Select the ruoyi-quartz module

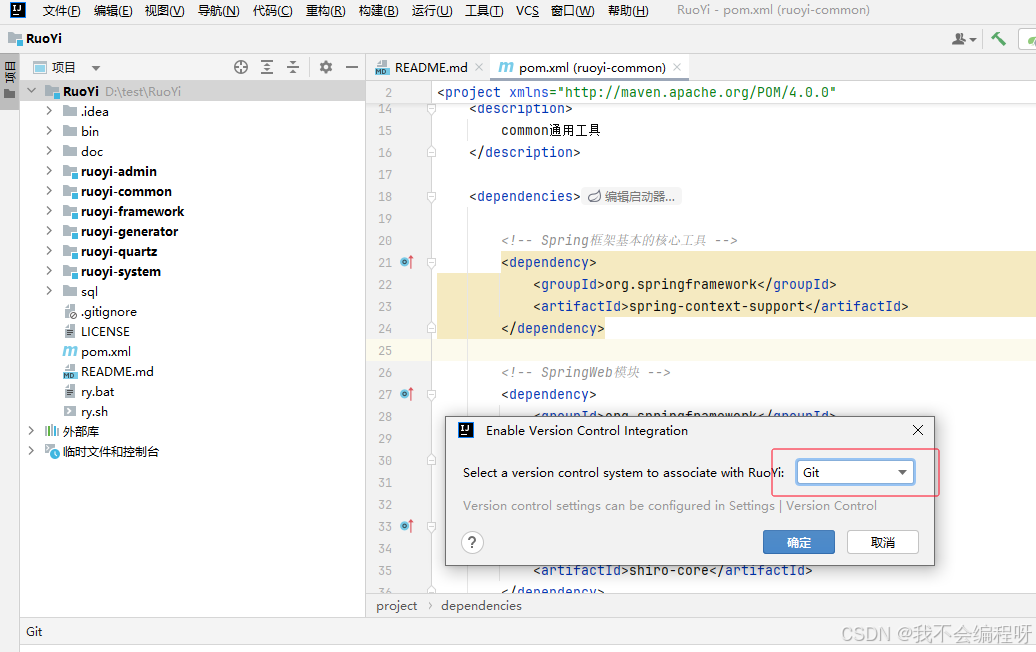119,251
